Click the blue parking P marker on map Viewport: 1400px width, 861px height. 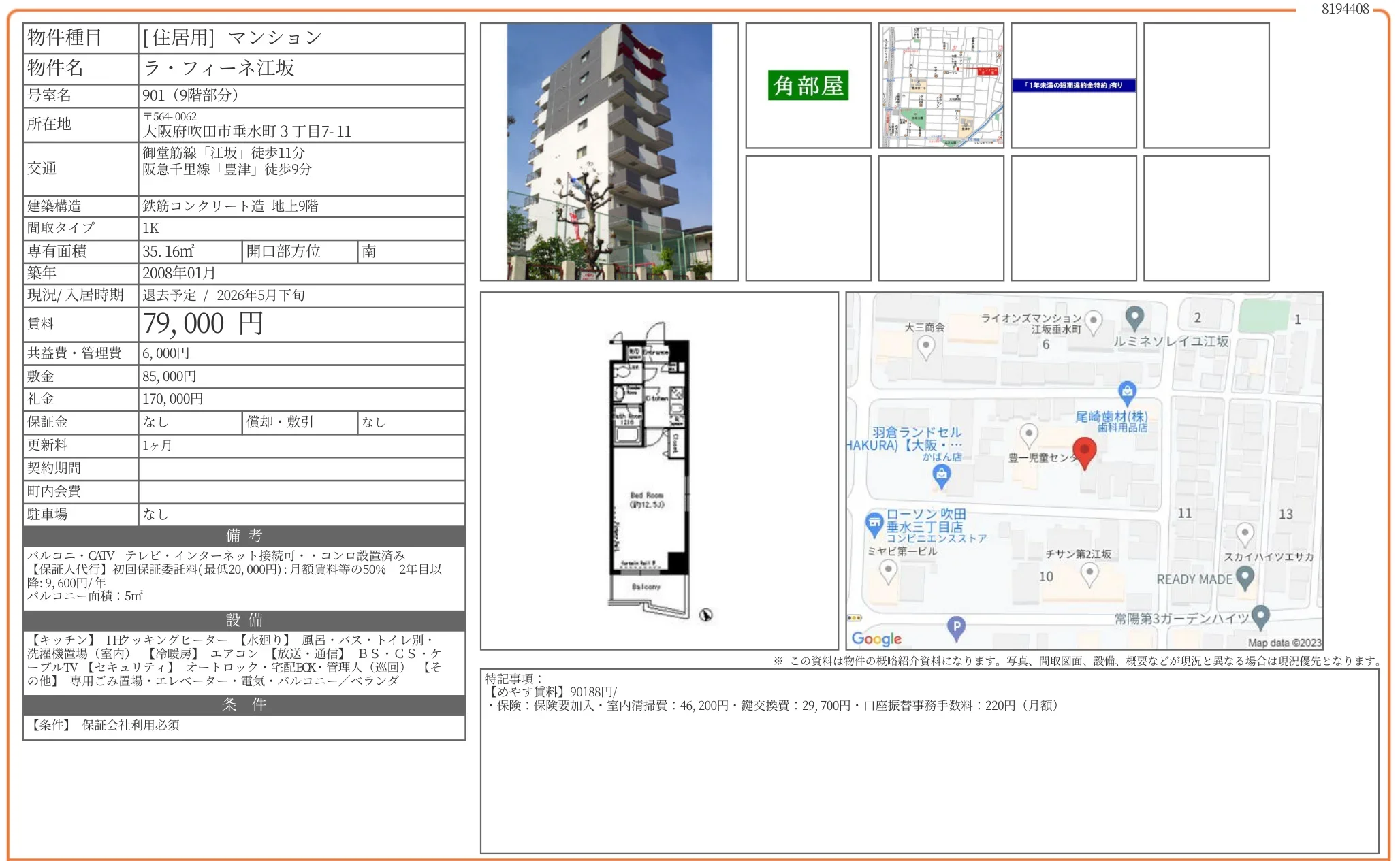click(956, 627)
